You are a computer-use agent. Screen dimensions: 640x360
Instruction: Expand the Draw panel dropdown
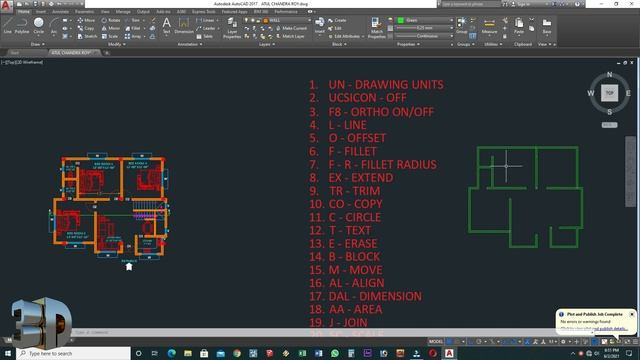click(38, 44)
